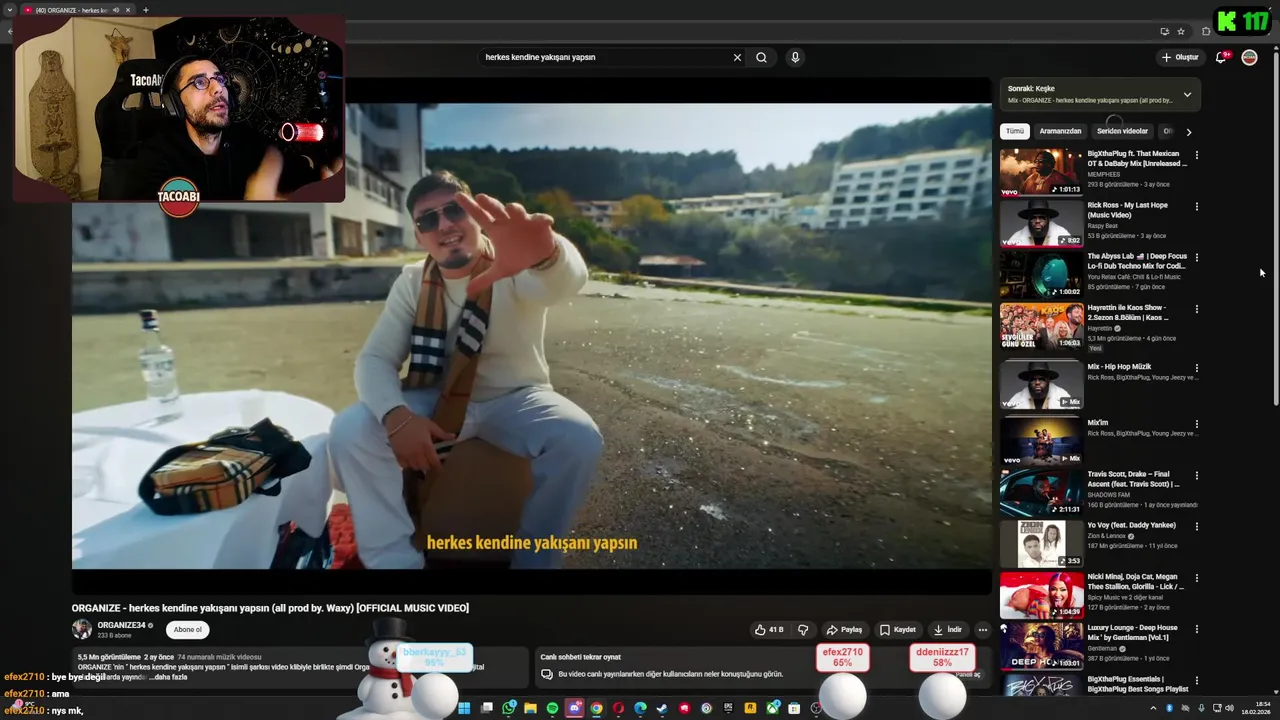The image size is (1280, 720).
Task: Open the BigXthaPlug ft. That Mexican OT thumbnail
Action: point(1041,171)
